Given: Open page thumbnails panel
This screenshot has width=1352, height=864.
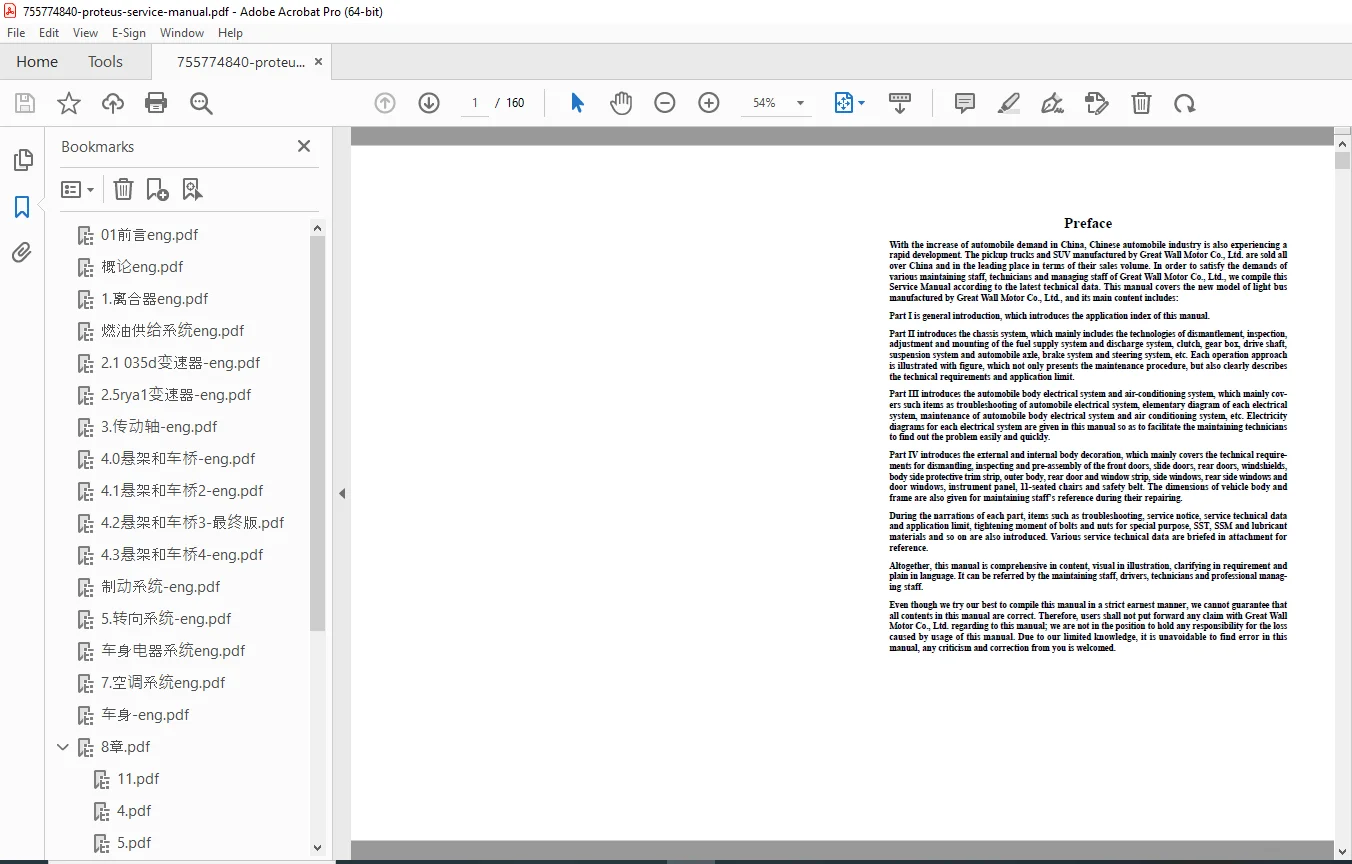Looking at the screenshot, I should click(x=22, y=160).
